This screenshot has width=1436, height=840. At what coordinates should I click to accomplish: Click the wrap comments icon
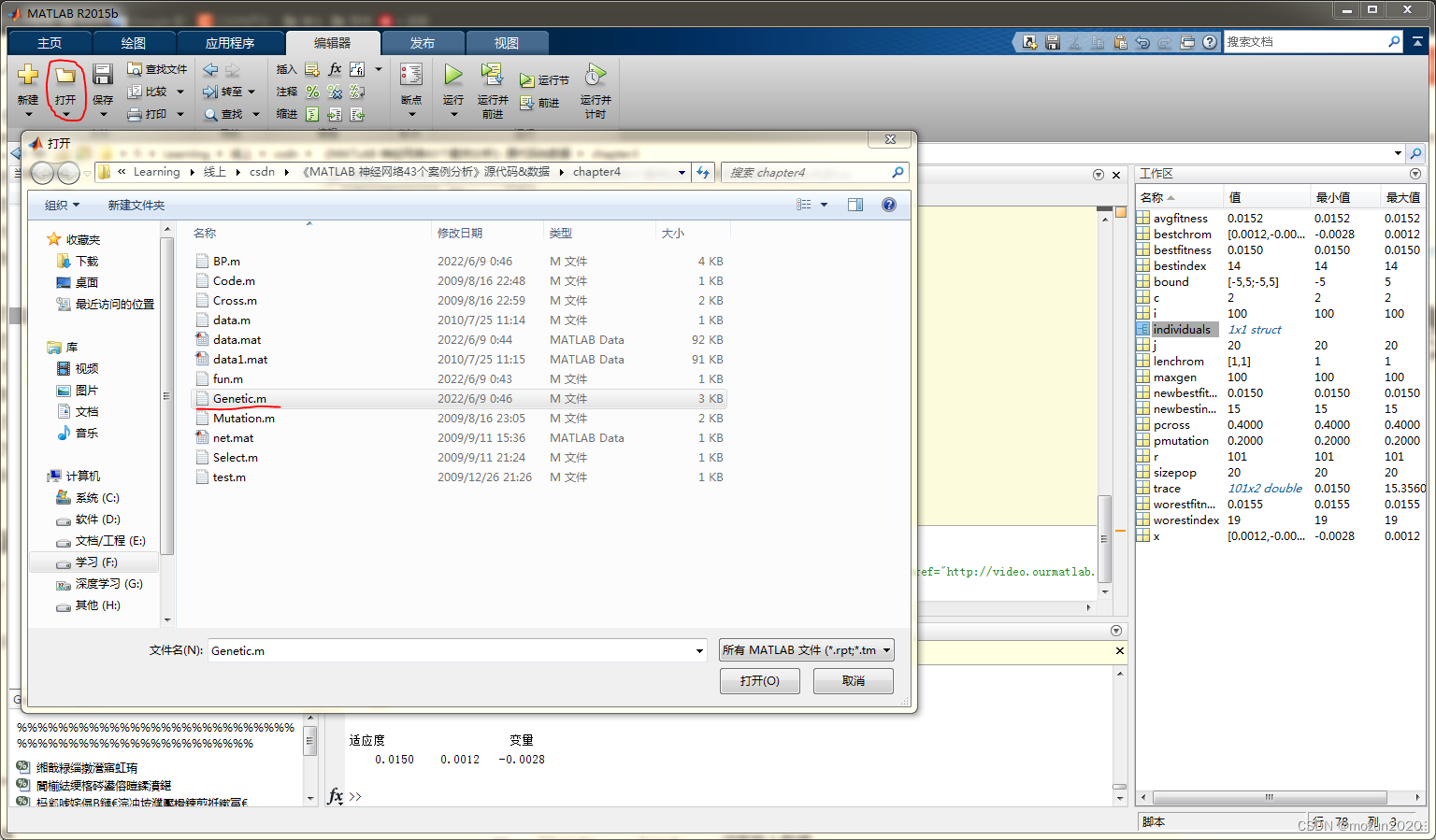tap(357, 92)
